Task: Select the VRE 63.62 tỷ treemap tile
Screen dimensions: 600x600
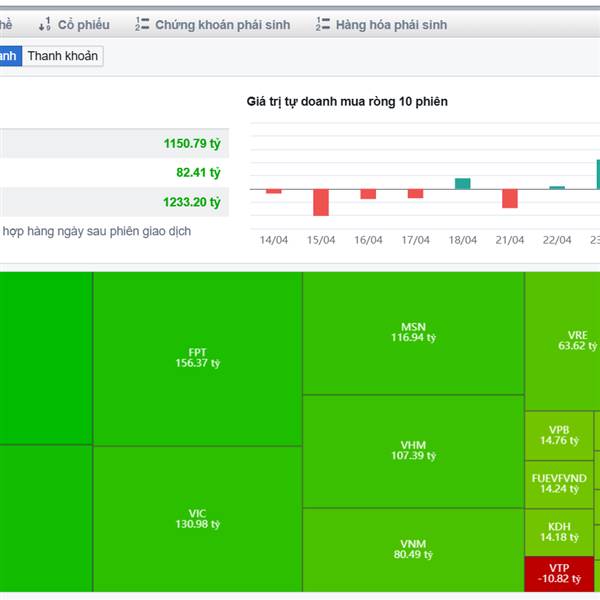Action: click(562, 341)
